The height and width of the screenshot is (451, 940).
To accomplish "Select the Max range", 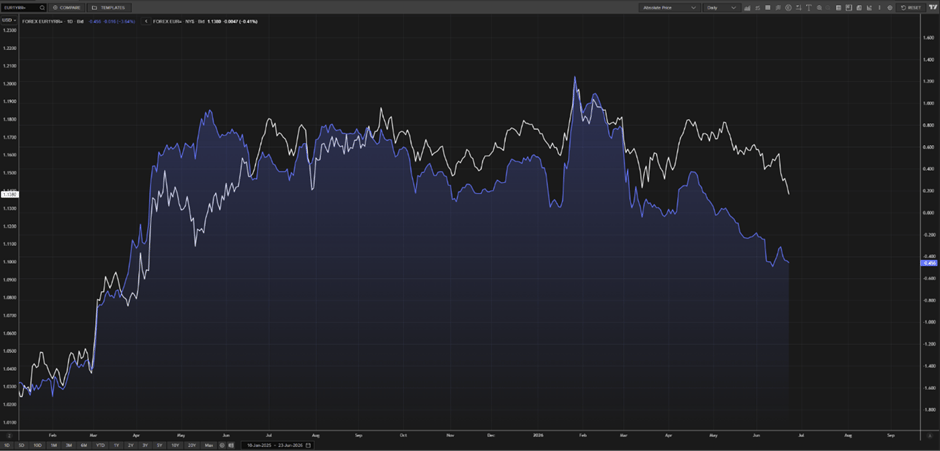I will pos(209,446).
